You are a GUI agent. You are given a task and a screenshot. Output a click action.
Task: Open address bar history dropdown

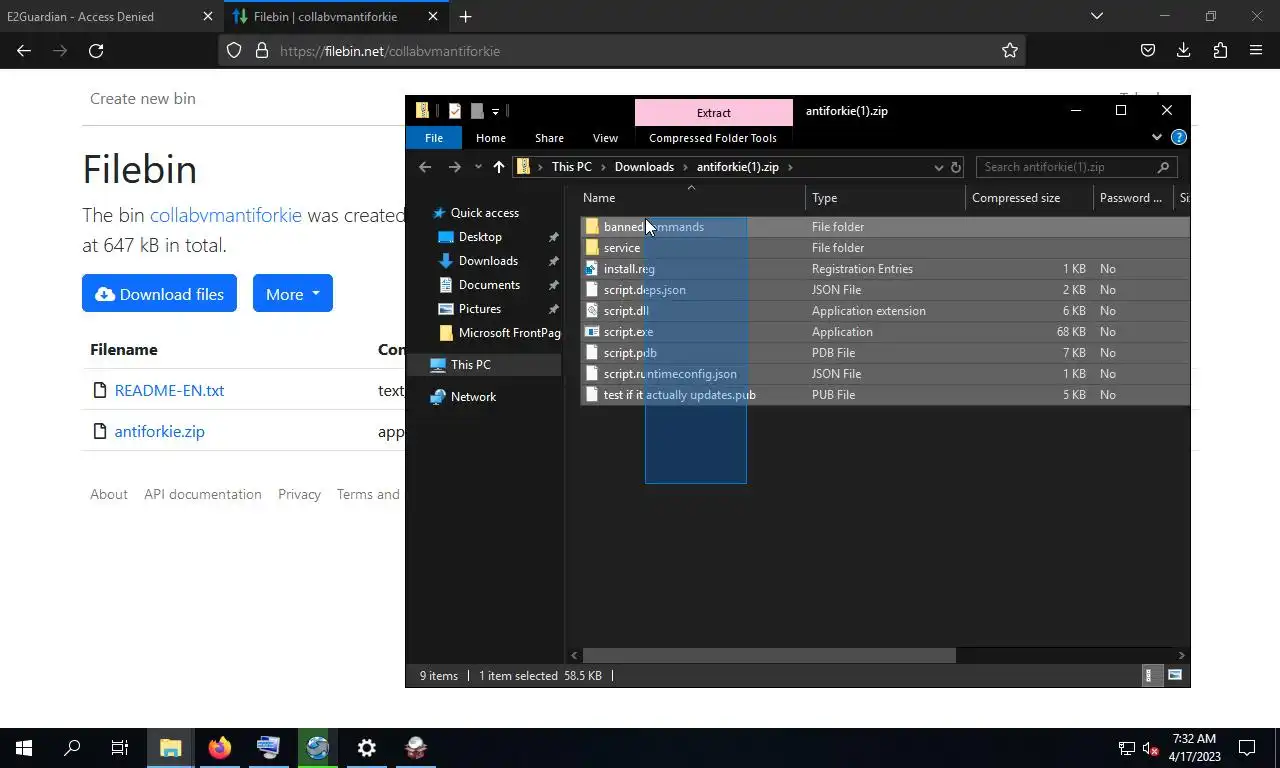point(938,167)
